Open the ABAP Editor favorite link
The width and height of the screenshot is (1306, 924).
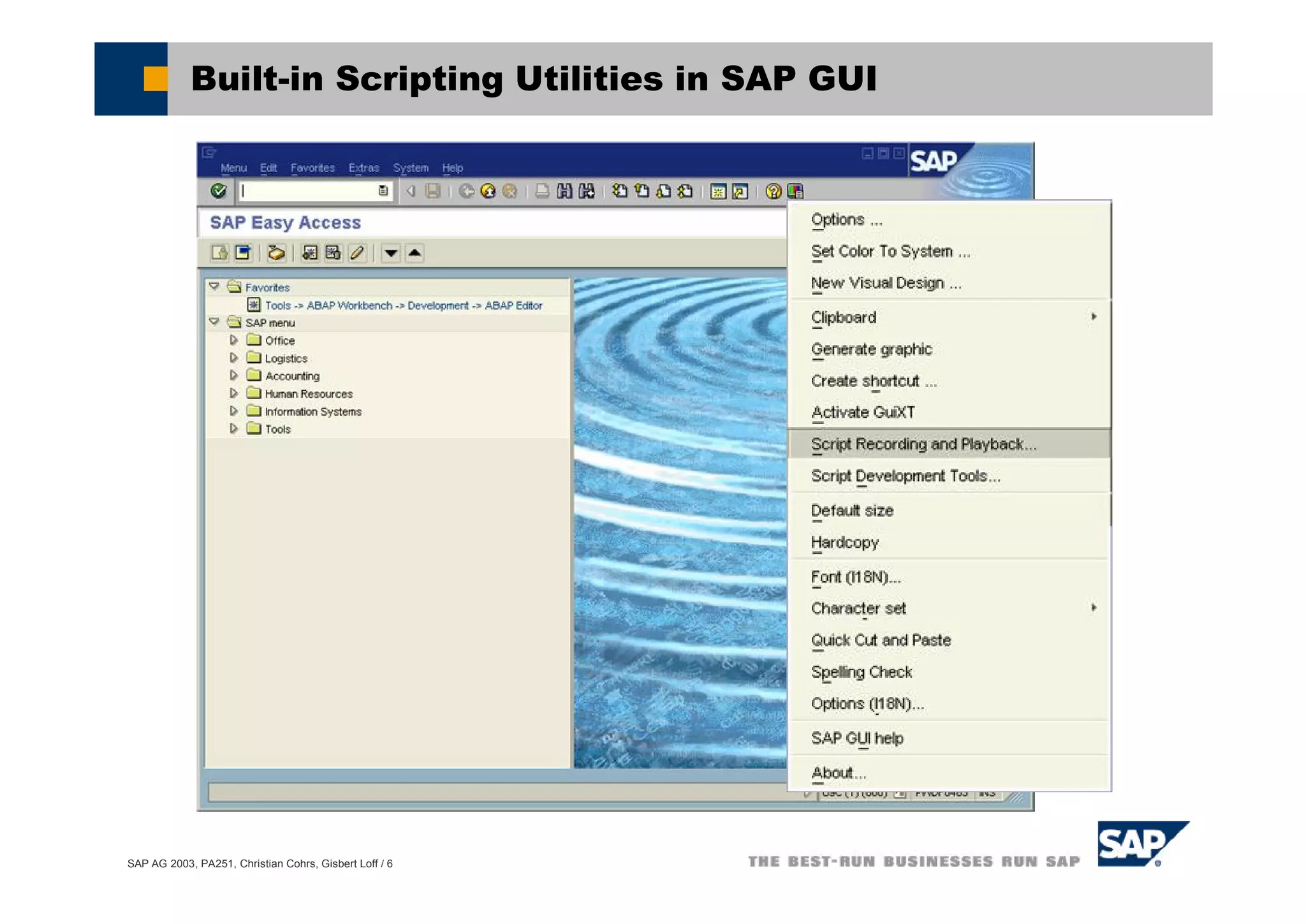pyautogui.click(x=404, y=305)
